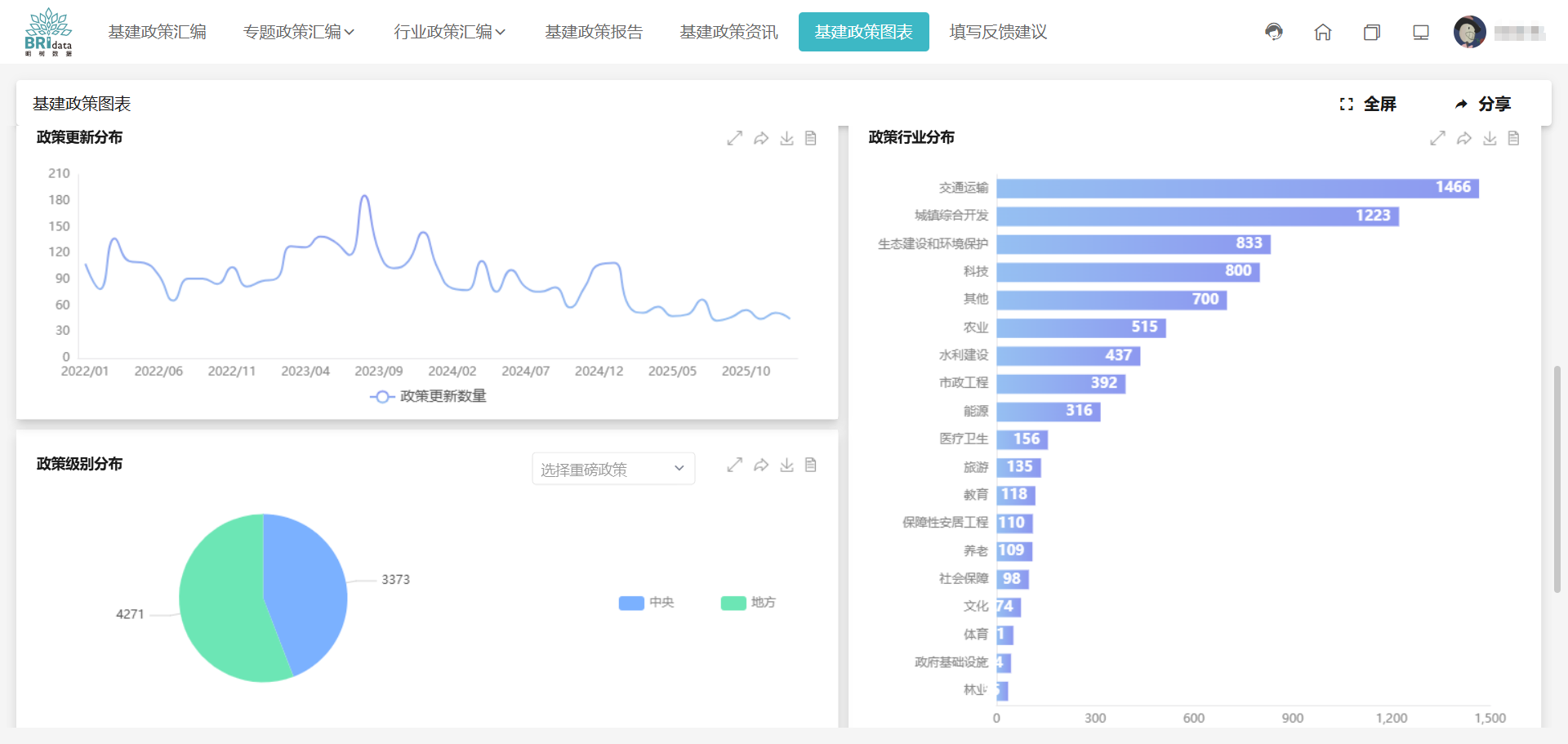Click x-axis label 2023/09
This screenshot has height=744, width=1568.
(378, 372)
